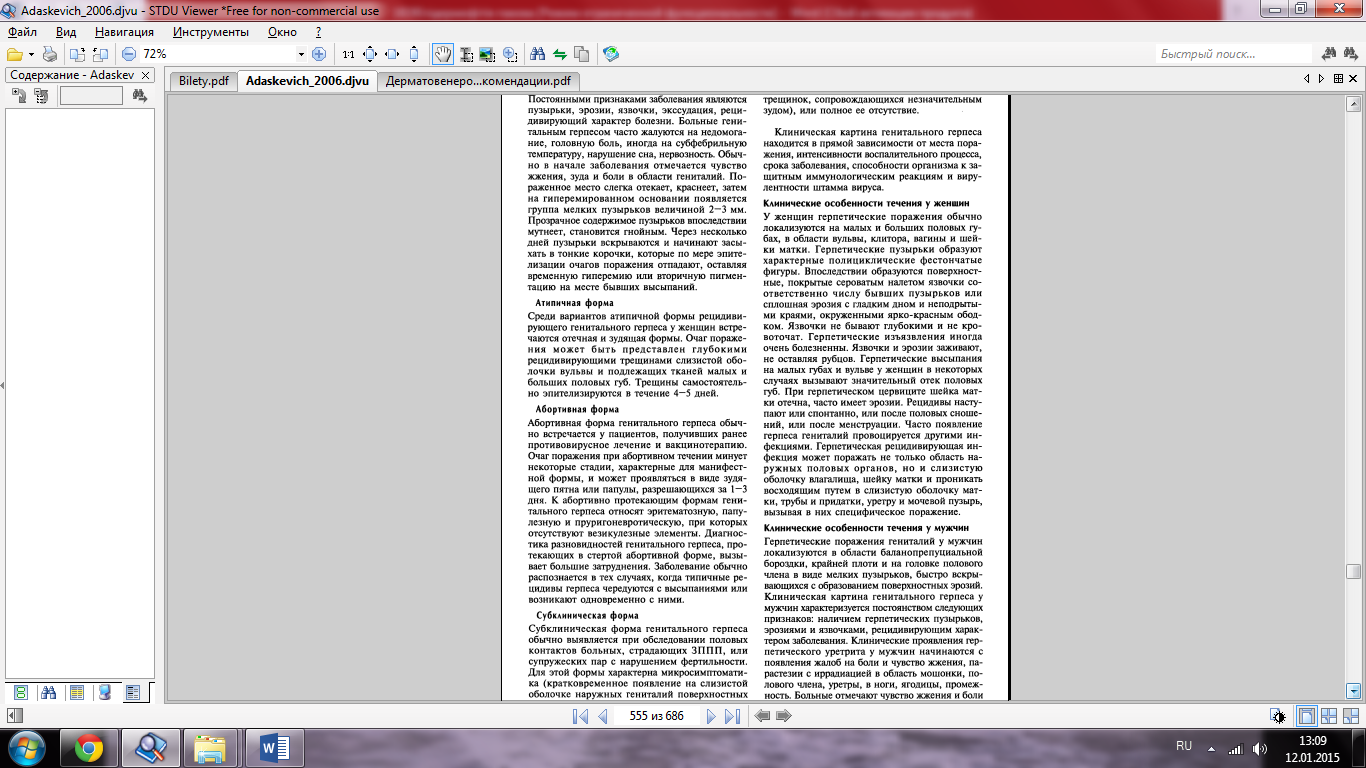The height and width of the screenshot is (768, 1366).
Task: Click the contents panel search field
Action: point(91,96)
